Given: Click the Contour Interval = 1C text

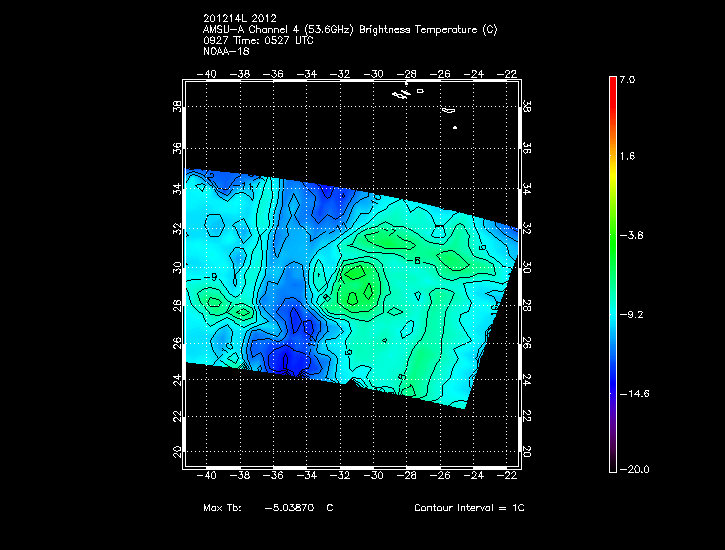Looking at the screenshot, I should click(469, 508).
